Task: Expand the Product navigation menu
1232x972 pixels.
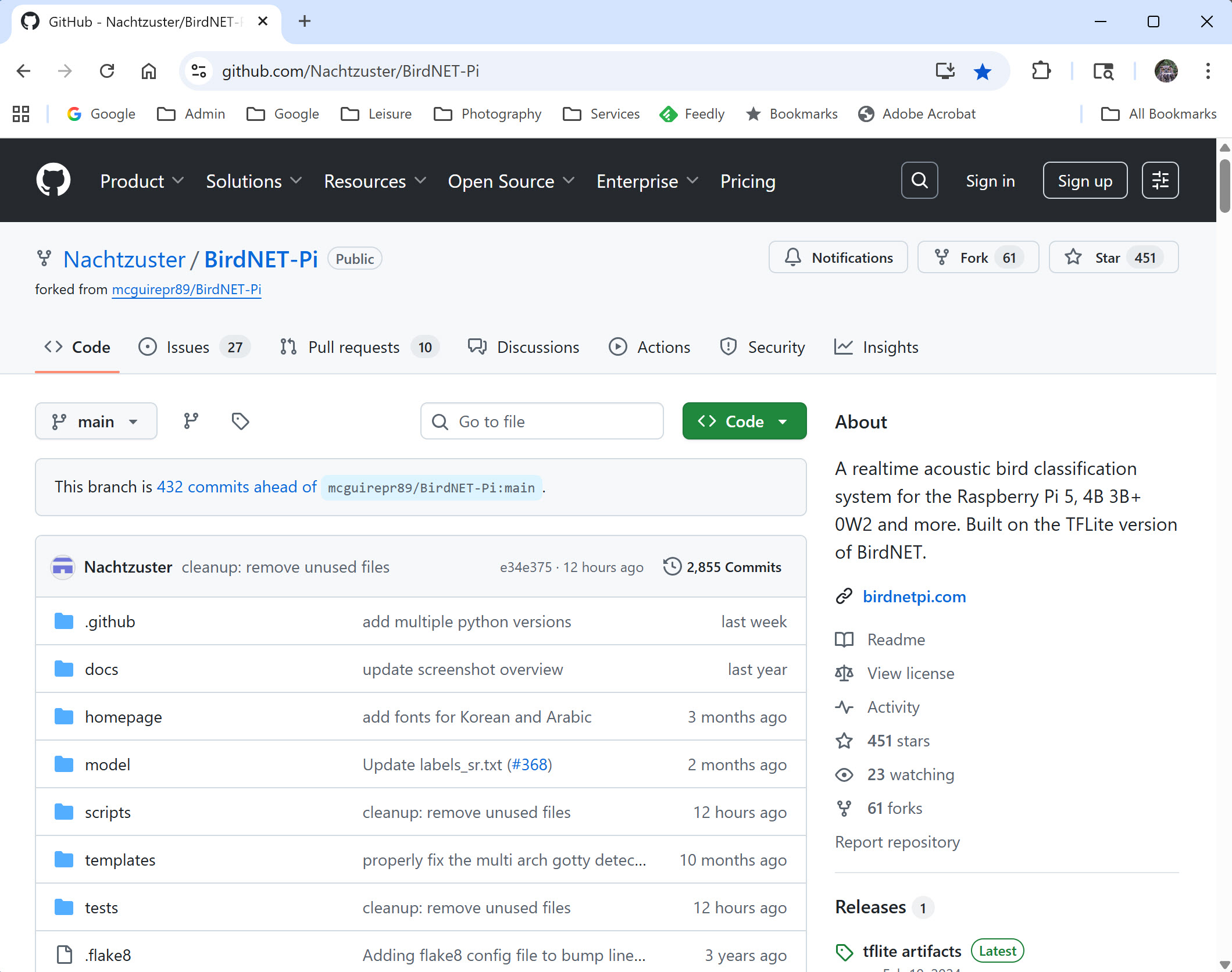Action: click(x=142, y=181)
